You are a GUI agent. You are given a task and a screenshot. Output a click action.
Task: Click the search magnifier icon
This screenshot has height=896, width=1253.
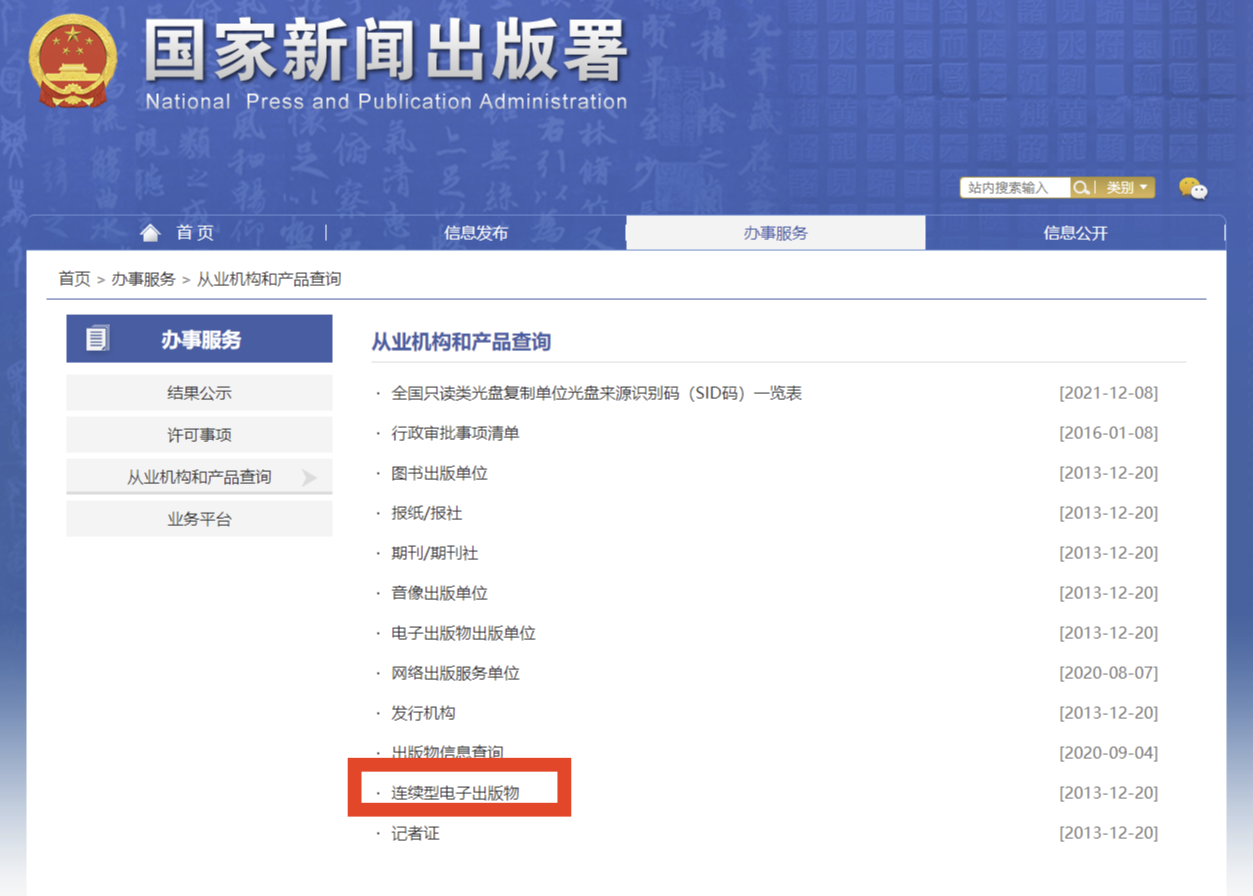point(1080,188)
